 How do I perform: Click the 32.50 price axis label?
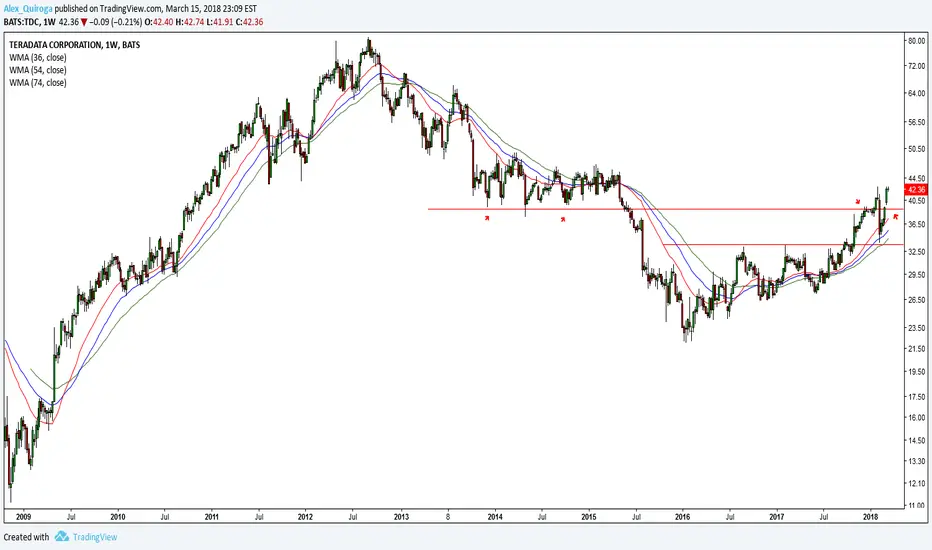tap(917, 252)
